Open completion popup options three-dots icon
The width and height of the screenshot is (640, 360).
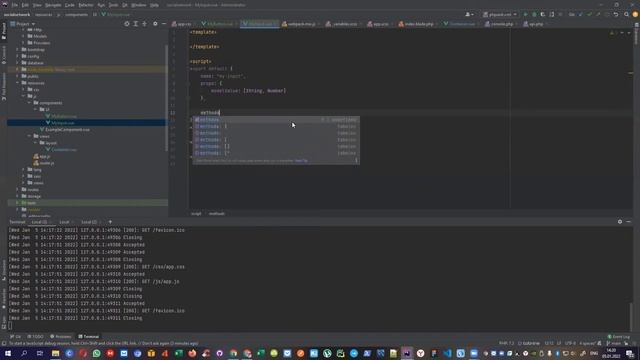(x=356, y=161)
